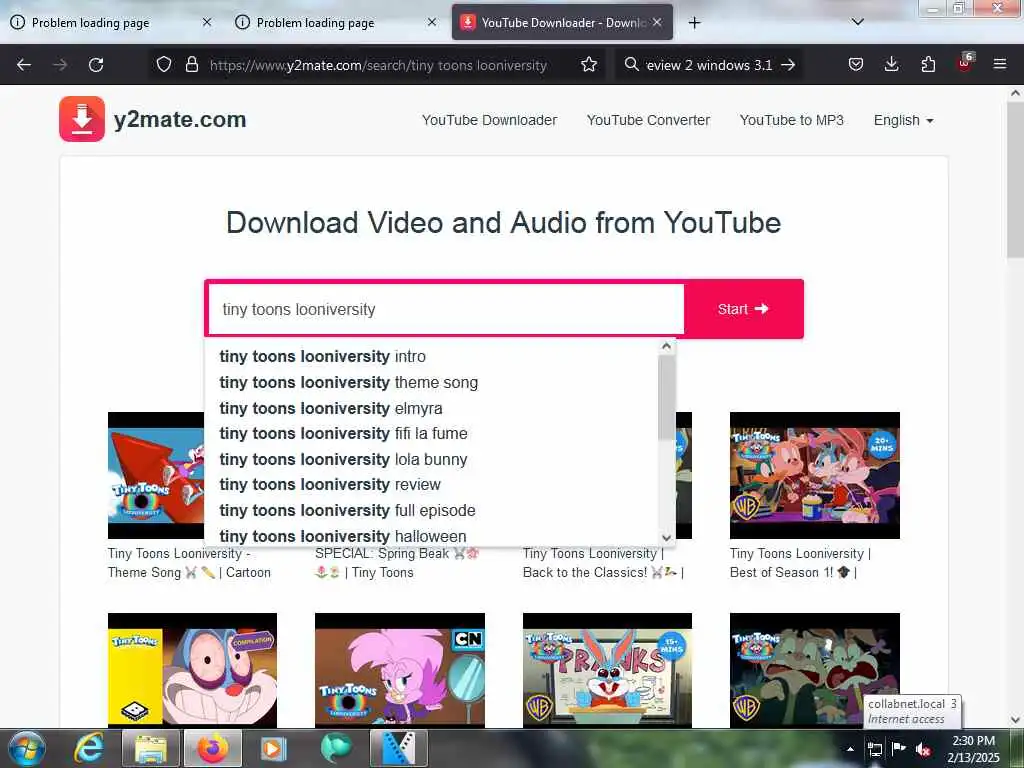The image size is (1024, 768).
Task: Open the uBlock extension icon with badge
Action: [965, 63]
